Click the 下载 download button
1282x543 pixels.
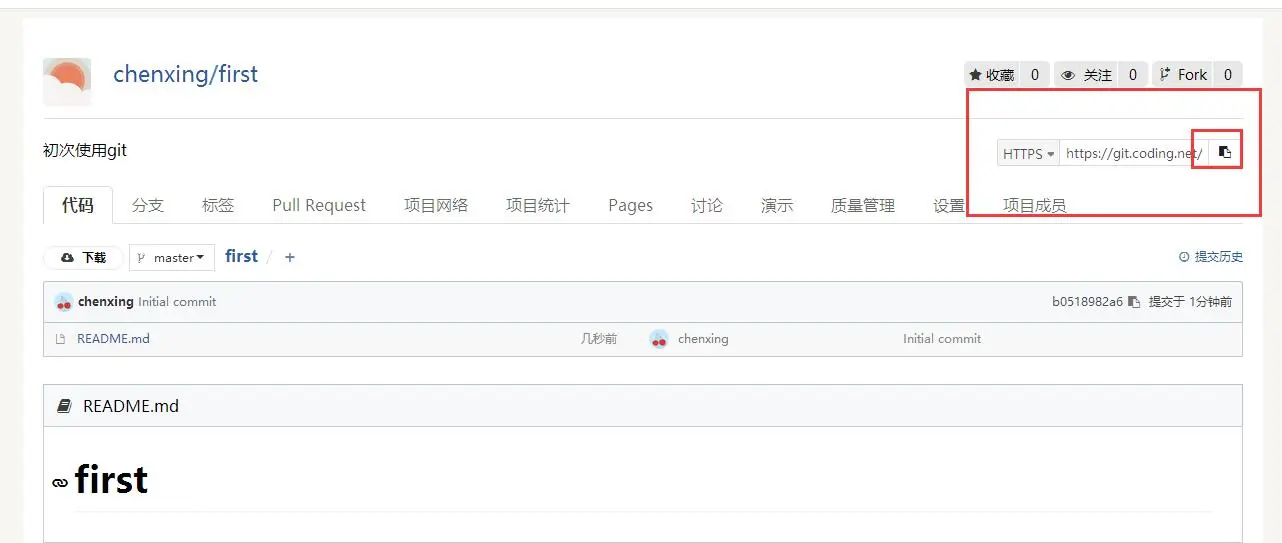tap(84, 257)
